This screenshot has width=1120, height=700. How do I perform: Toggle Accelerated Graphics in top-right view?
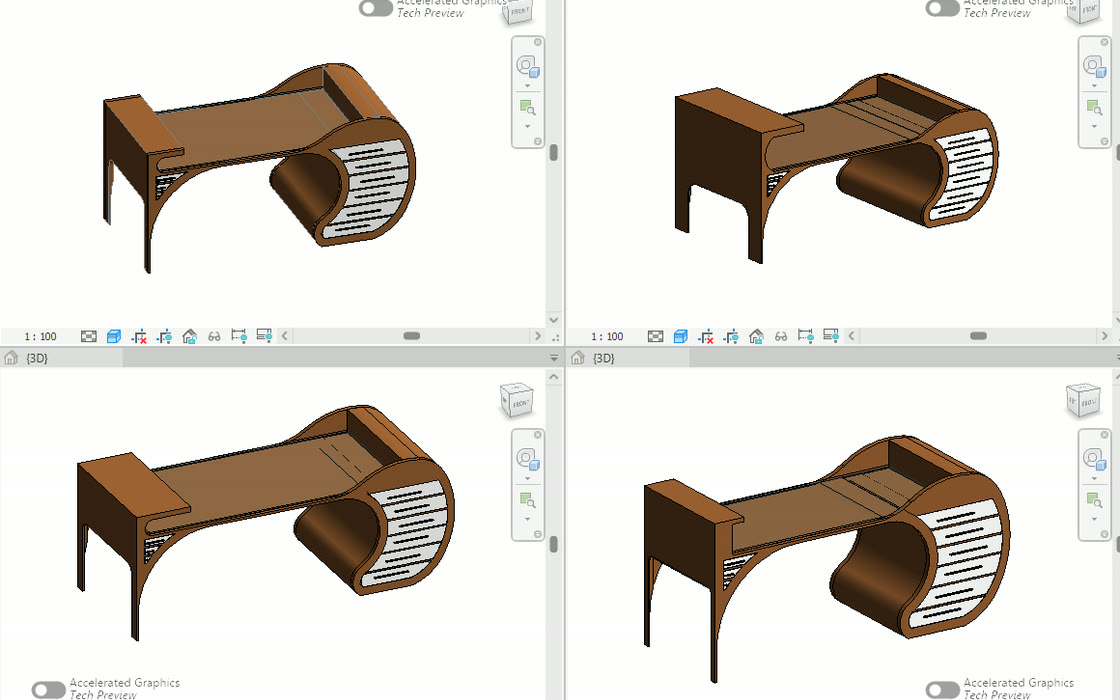coord(942,8)
